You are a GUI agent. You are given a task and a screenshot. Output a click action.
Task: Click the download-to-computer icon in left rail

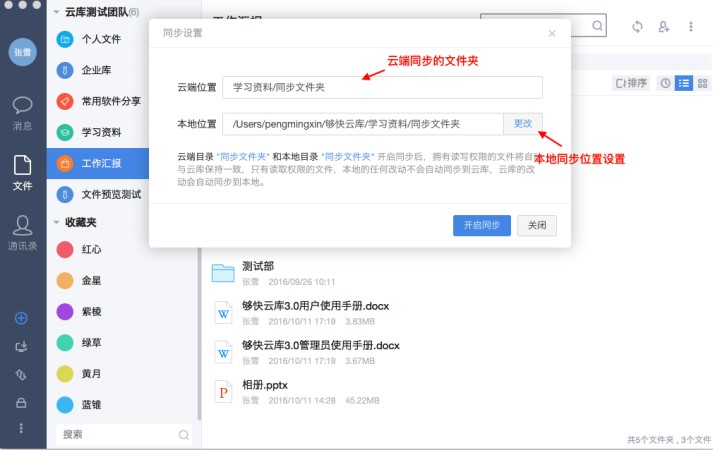pos(21,346)
